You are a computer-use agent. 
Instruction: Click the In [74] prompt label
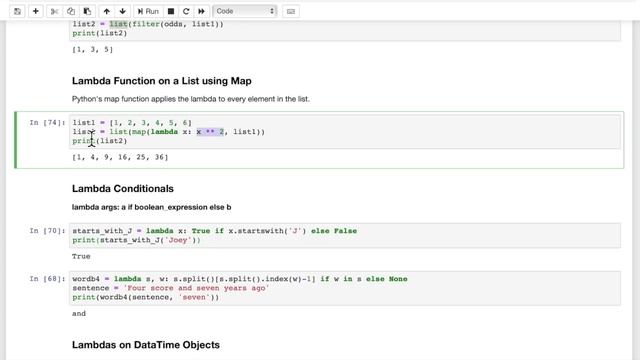coord(47,122)
